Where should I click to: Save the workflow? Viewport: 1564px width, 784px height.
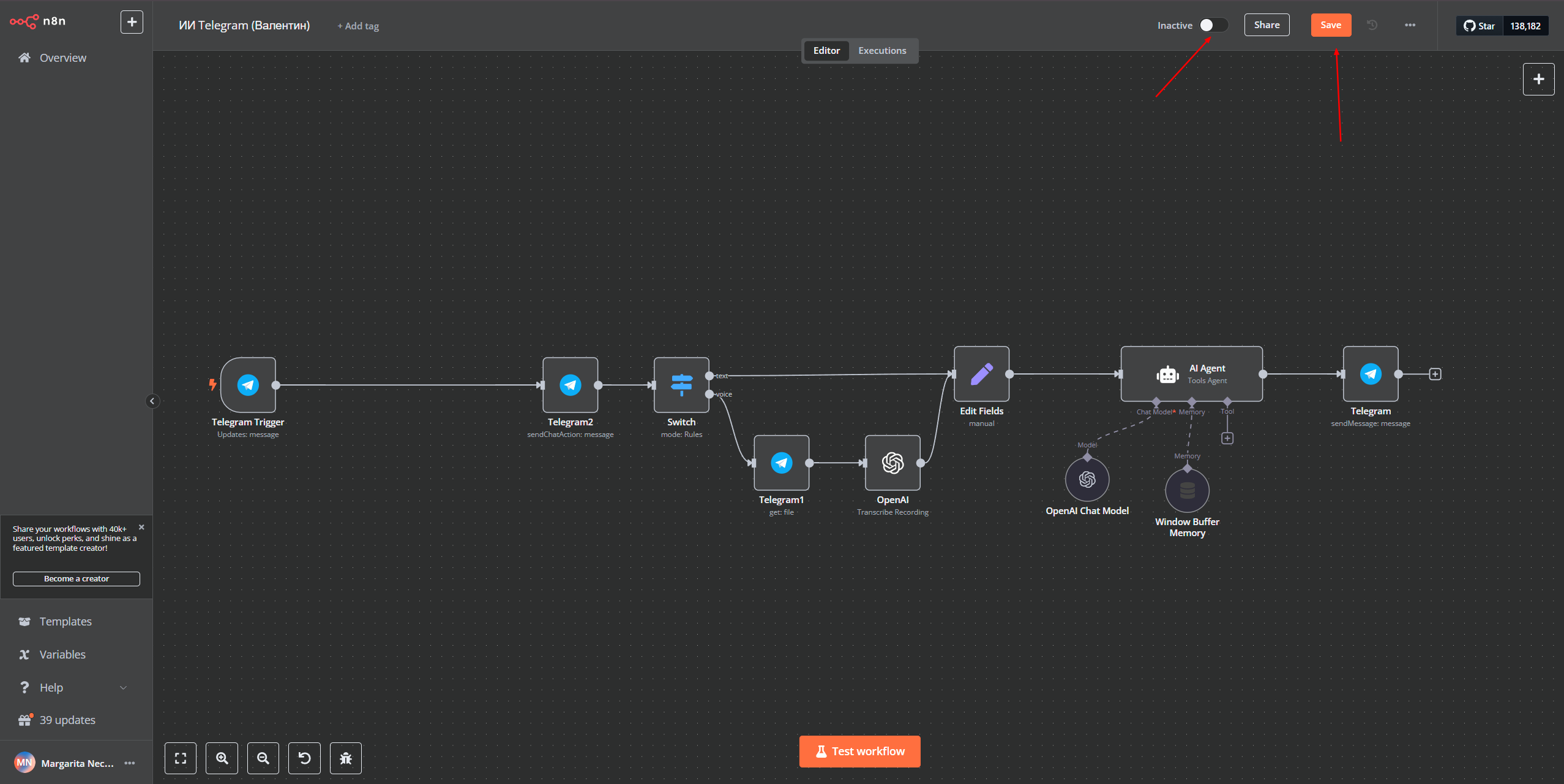click(1331, 25)
